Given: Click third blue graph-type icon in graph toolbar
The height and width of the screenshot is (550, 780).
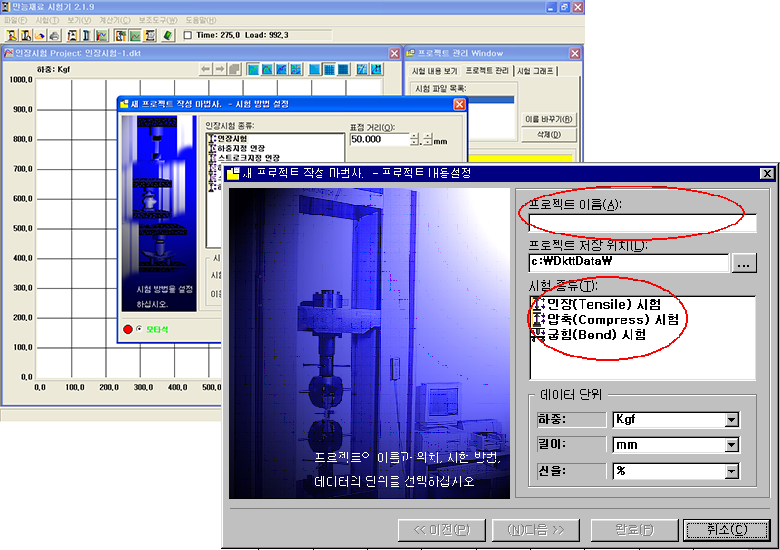Looking at the screenshot, I should (282, 69).
